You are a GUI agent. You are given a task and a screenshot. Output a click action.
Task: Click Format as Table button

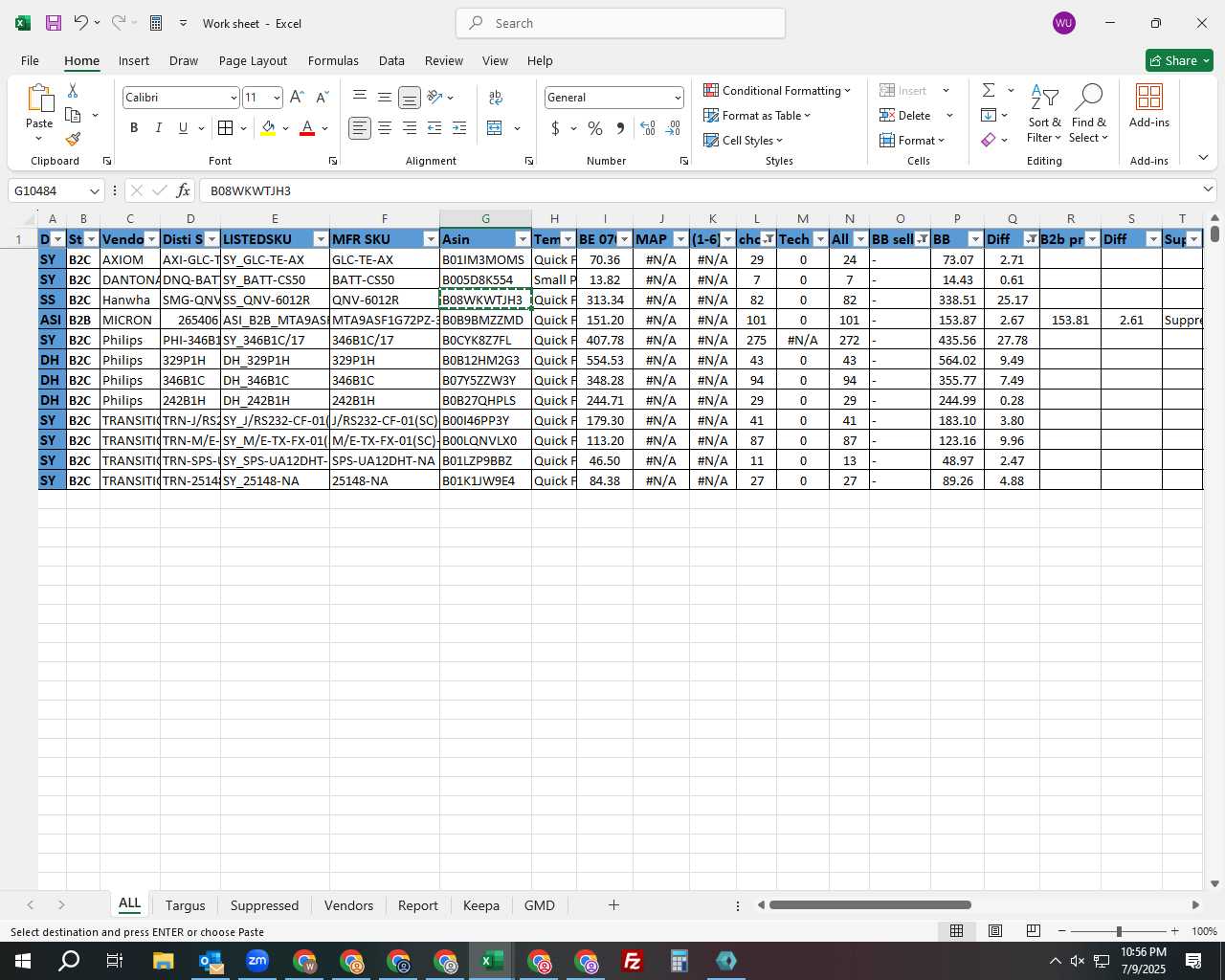pos(757,116)
